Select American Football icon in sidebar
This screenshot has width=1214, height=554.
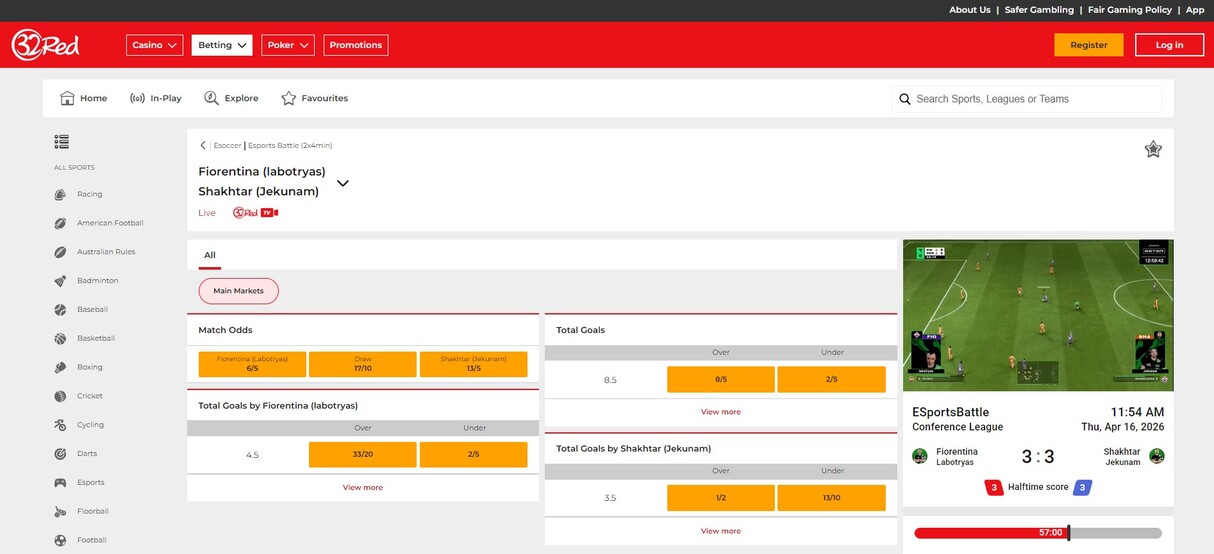coord(60,224)
